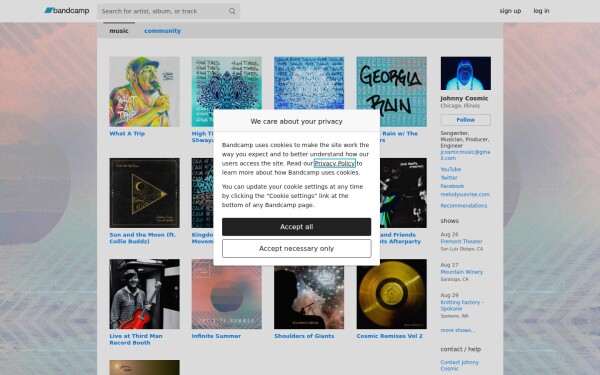600x375 pixels.
Task: Click Johnny Cosmic's profile photo
Action: [x=465, y=73]
